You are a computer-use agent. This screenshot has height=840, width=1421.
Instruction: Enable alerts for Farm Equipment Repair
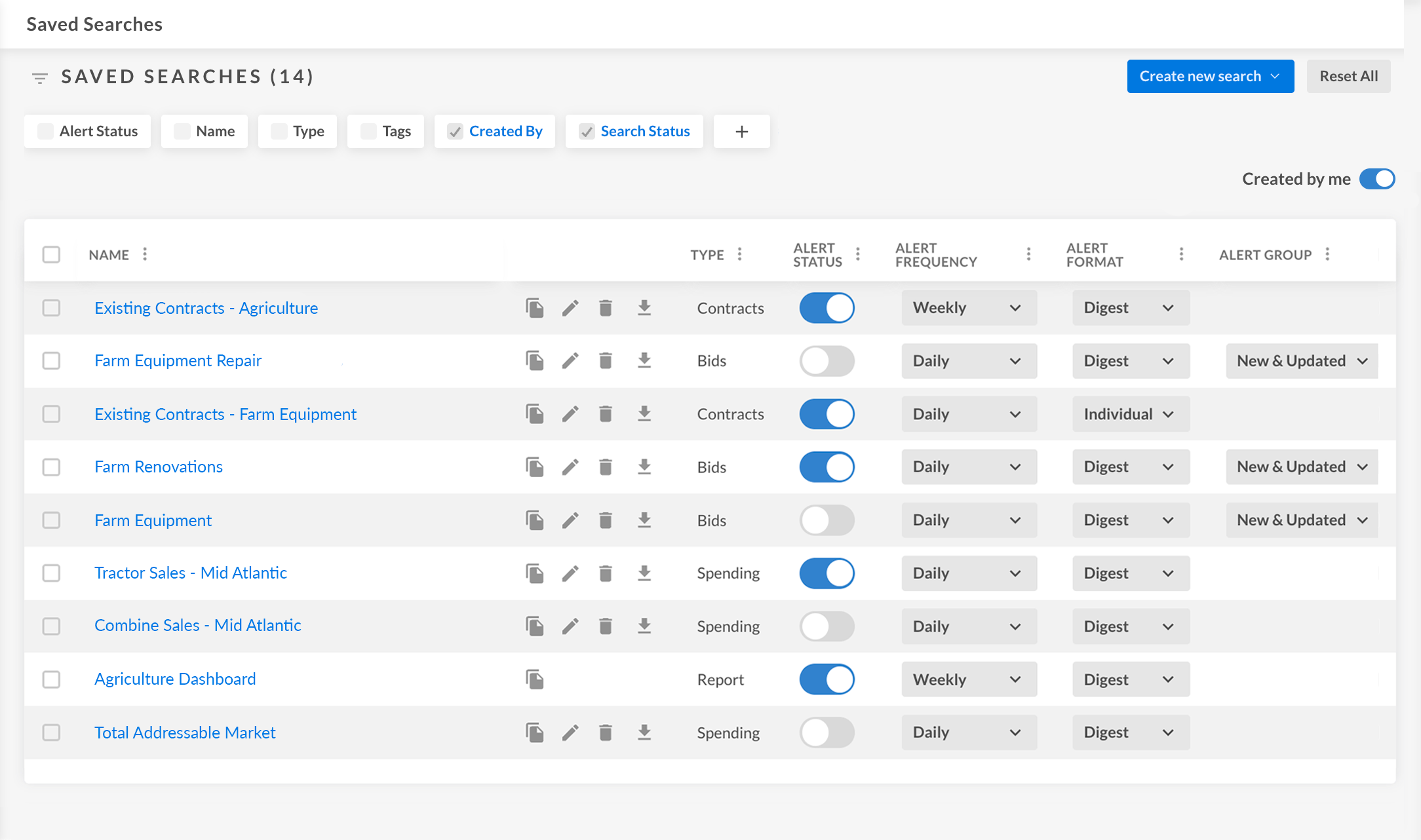827,361
